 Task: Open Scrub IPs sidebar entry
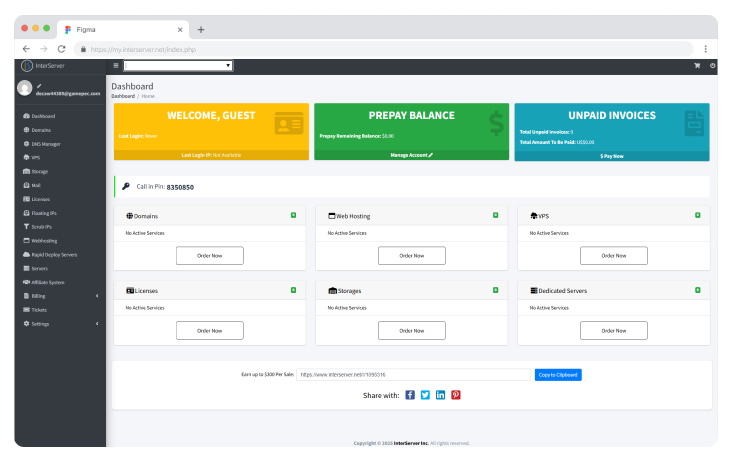tap(38, 227)
